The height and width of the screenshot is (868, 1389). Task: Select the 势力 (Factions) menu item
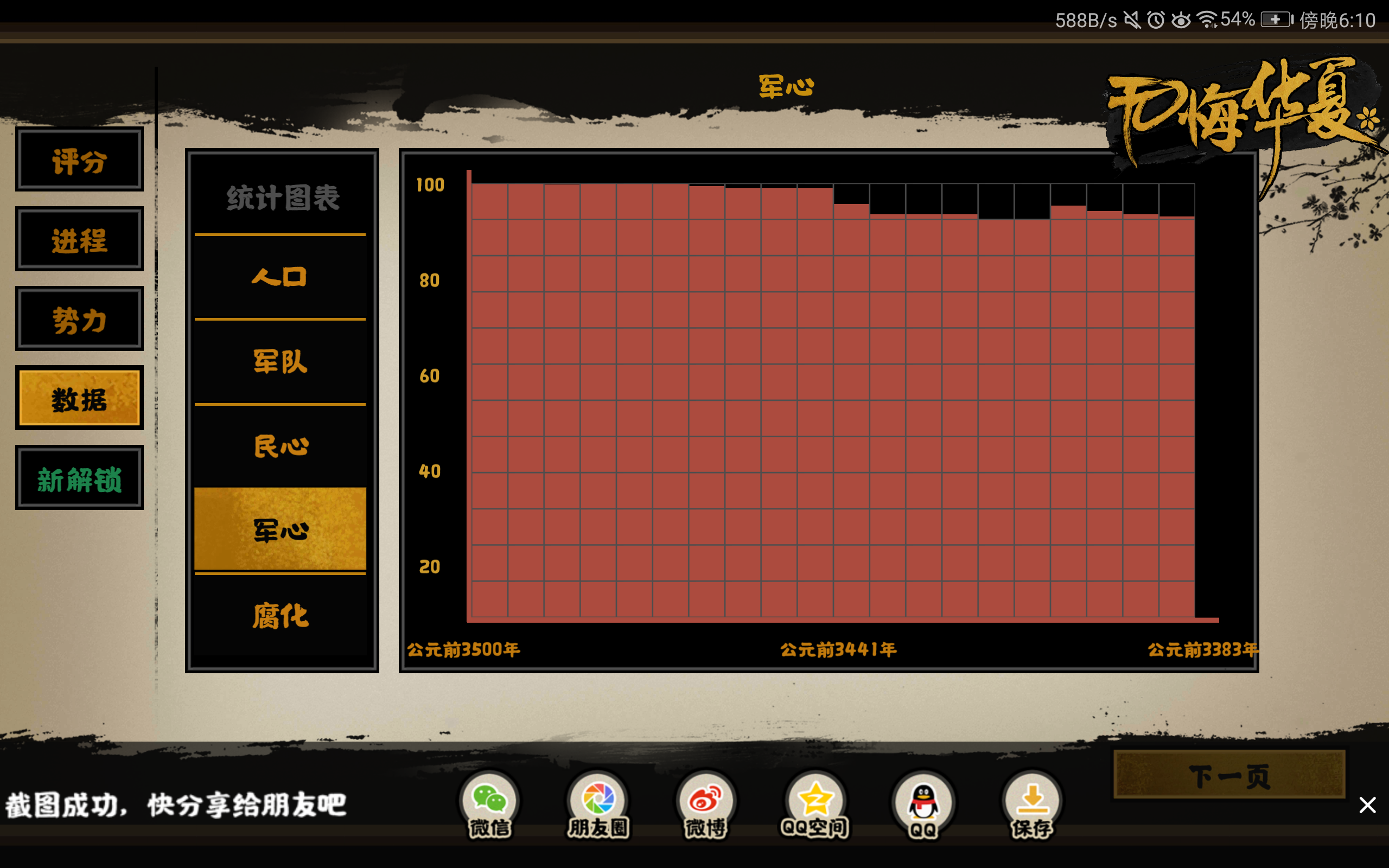pos(80,318)
